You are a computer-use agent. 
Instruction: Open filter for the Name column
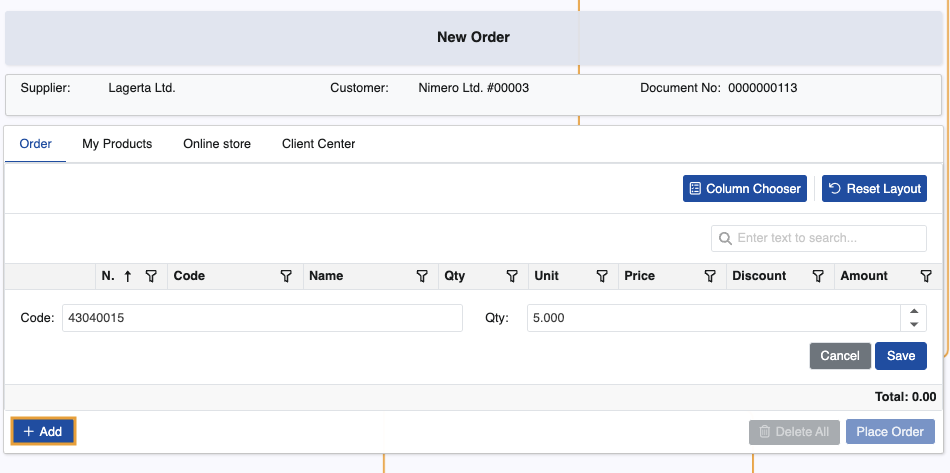422,276
